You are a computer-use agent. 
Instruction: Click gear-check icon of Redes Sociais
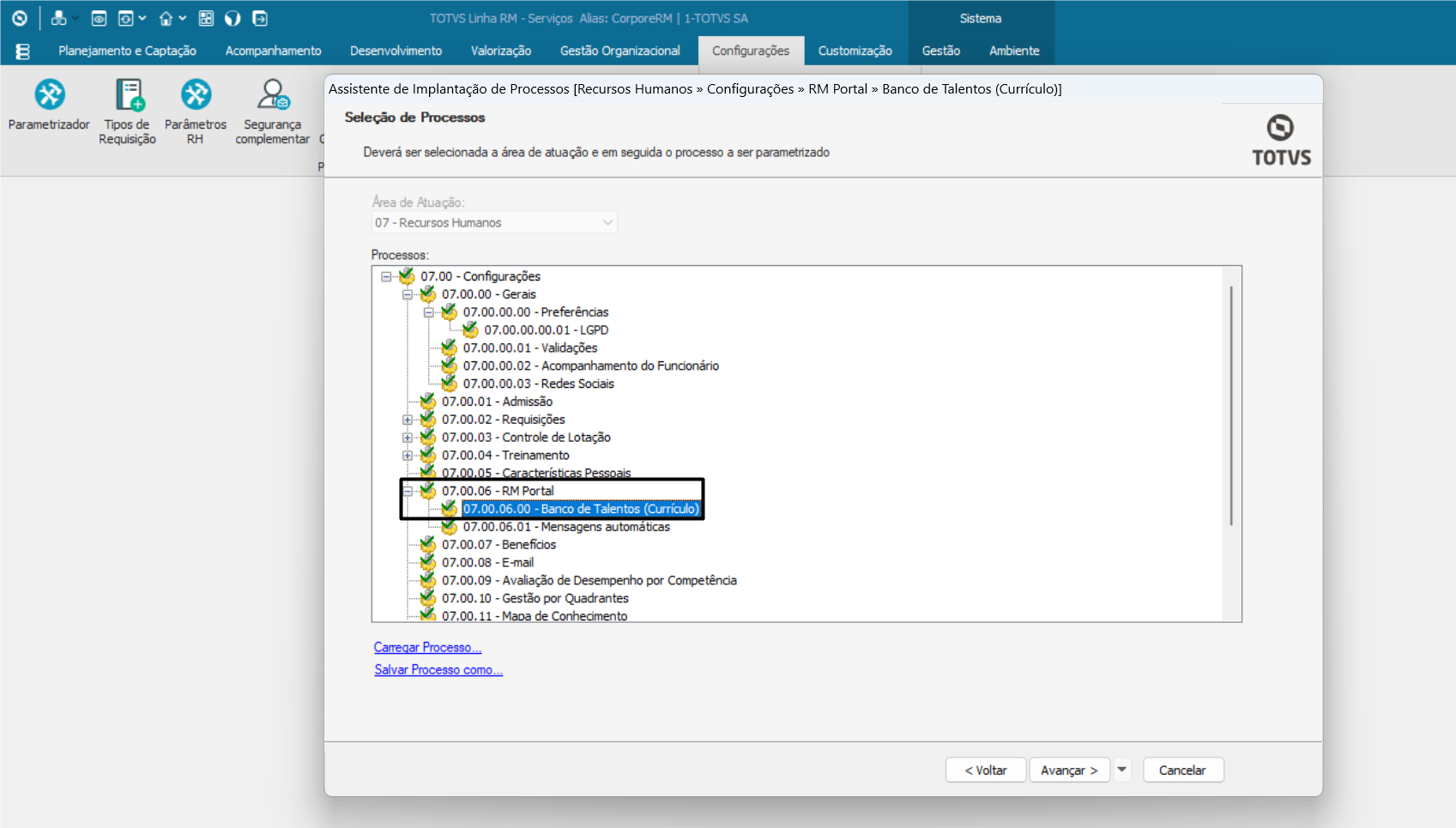pyautogui.click(x=449, y=384)
